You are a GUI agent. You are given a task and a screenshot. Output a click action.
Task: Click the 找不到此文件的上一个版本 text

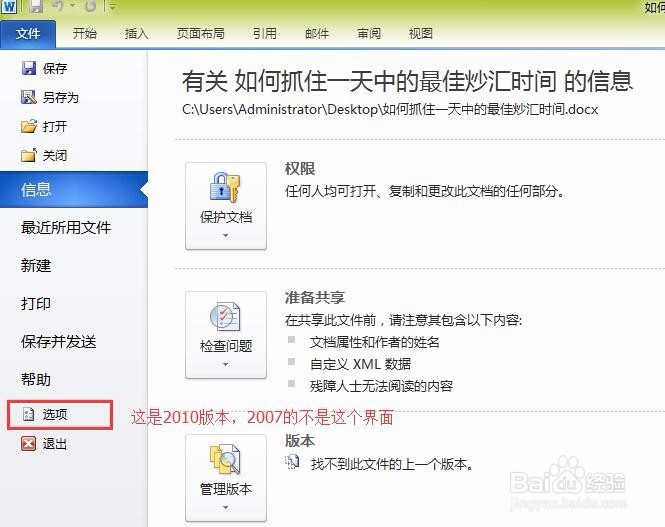(x=392, y=464)
